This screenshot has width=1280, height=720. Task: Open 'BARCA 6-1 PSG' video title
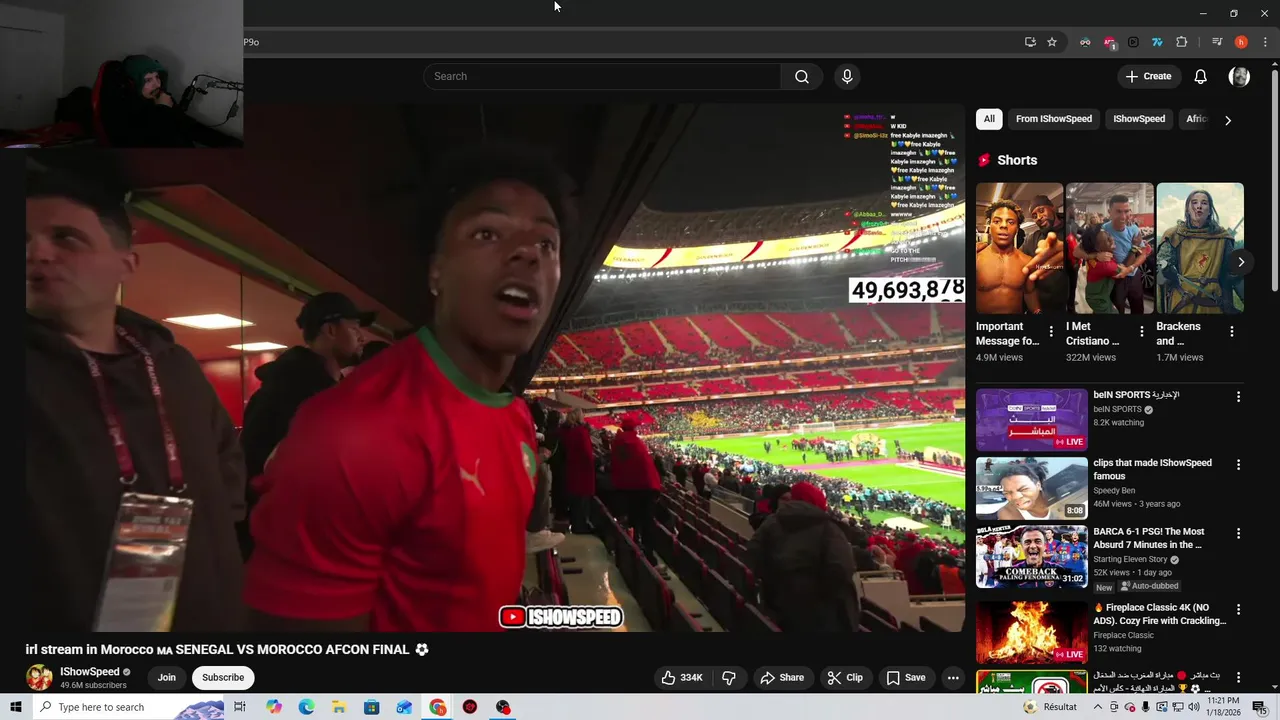click(1149, 538)
